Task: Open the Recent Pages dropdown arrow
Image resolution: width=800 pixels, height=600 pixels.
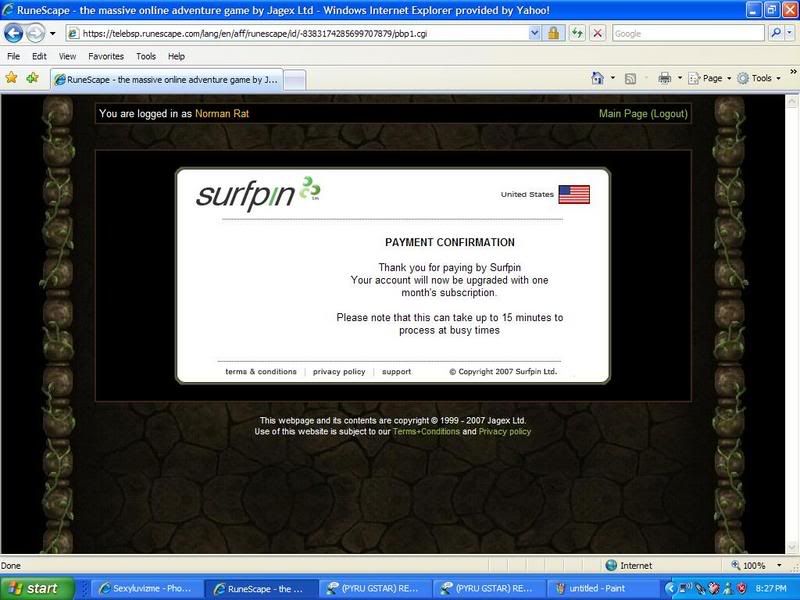Action: tap(53, 34)
